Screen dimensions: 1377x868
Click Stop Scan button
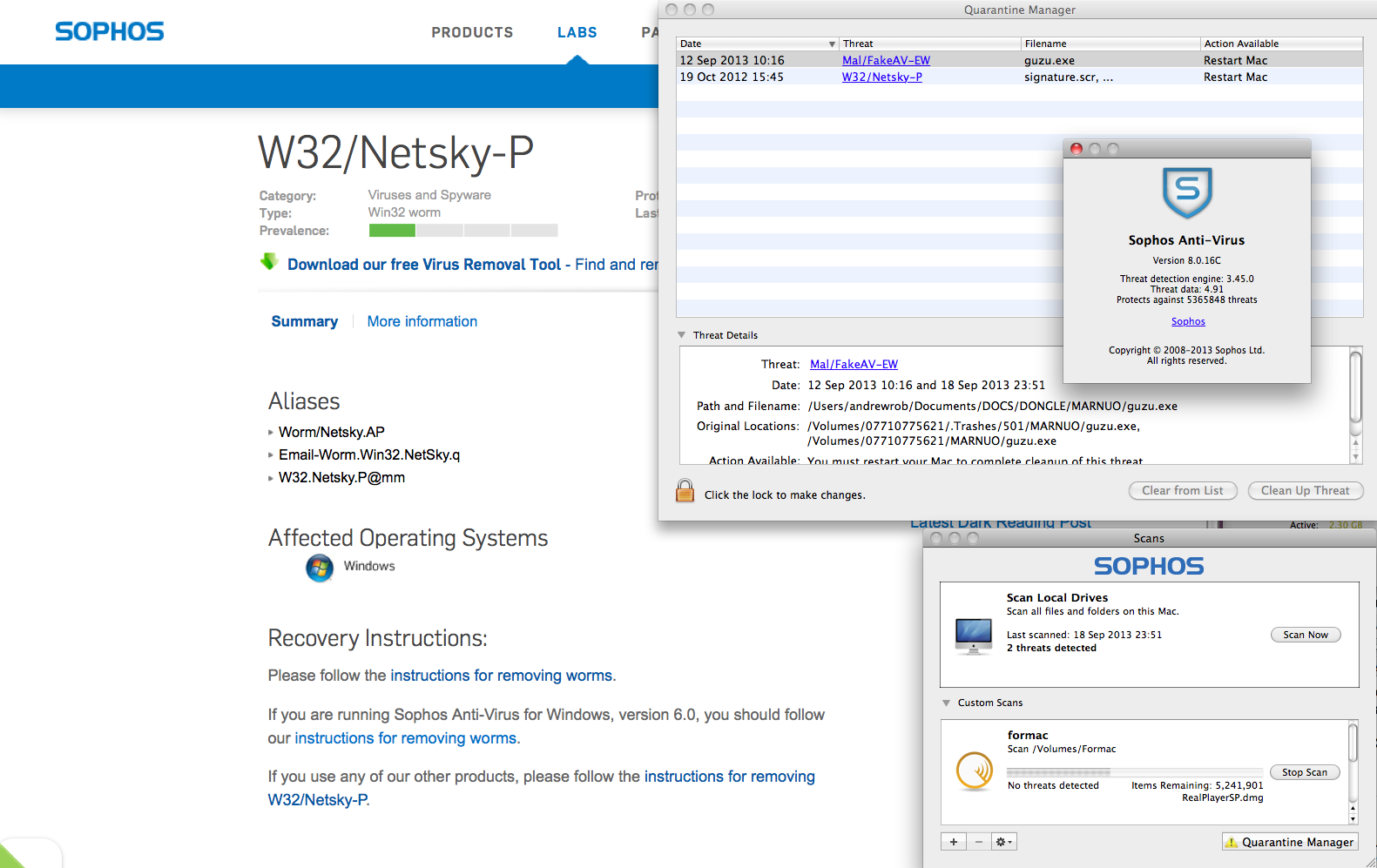tap(1305, 772)
